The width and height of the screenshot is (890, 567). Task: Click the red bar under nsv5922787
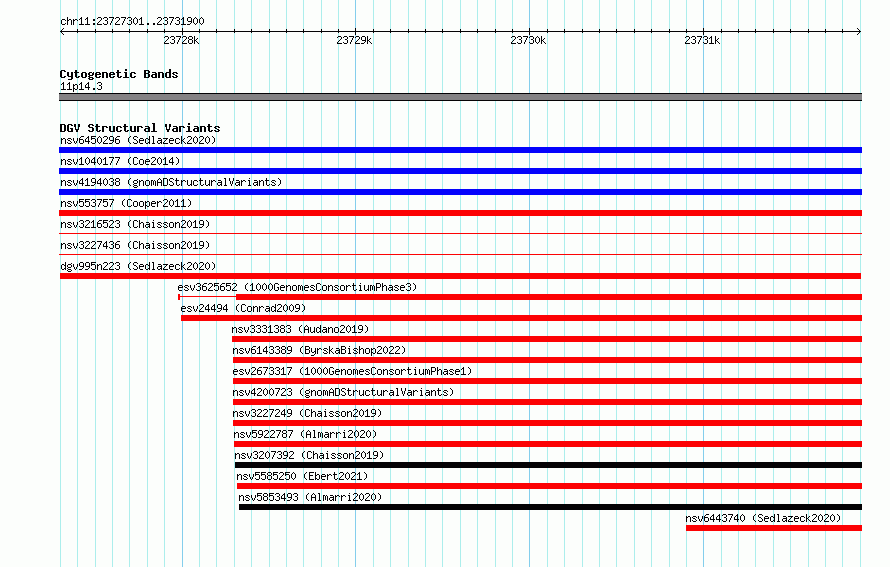(x=548, y=444)
